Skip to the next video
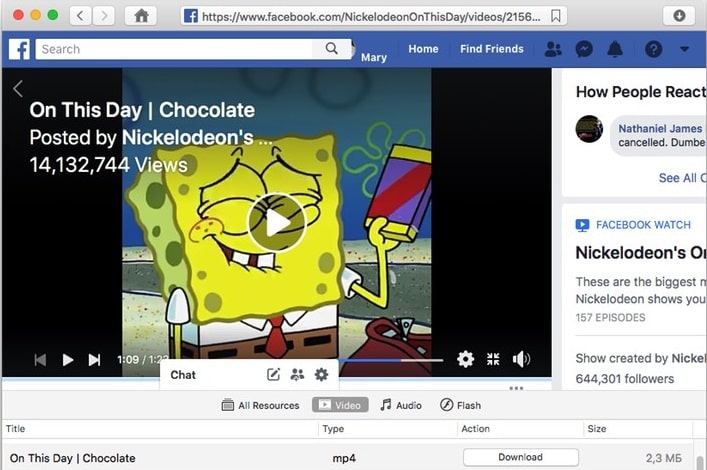Viewport: 707px width, 470px height. point(95,359)
